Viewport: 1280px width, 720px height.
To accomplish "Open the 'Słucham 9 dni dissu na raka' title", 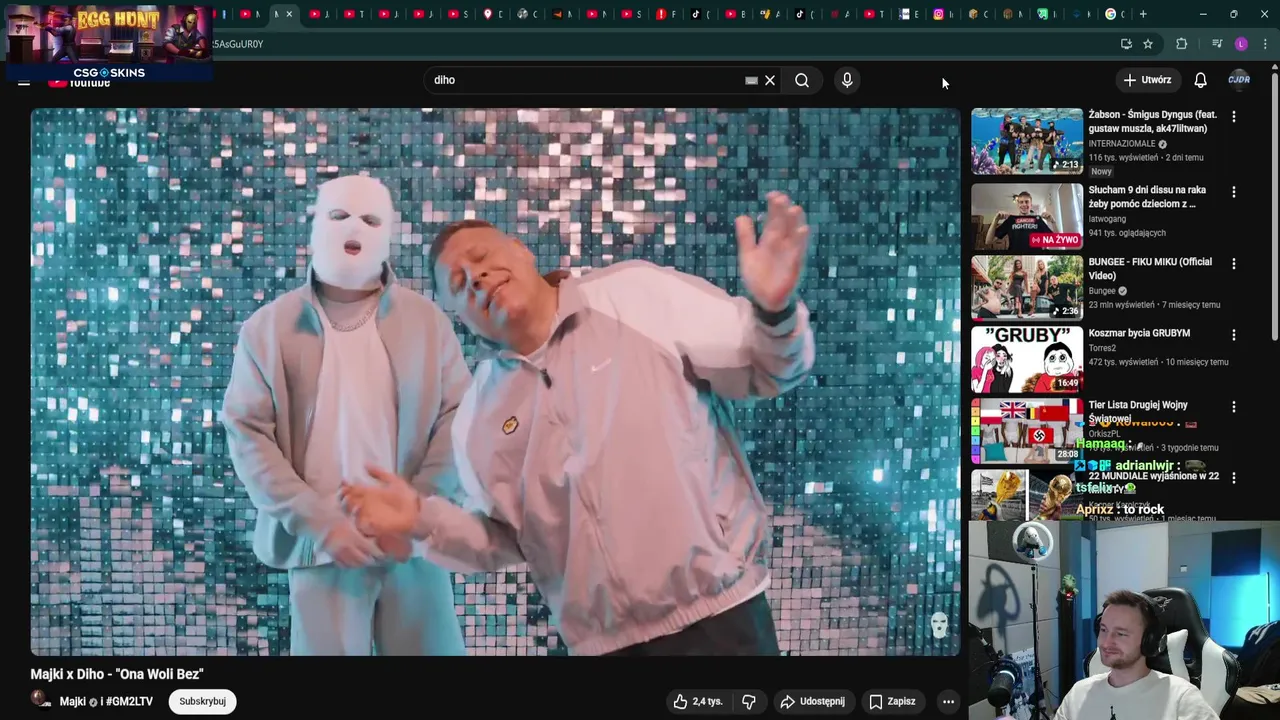I will tap(1147, 197).
